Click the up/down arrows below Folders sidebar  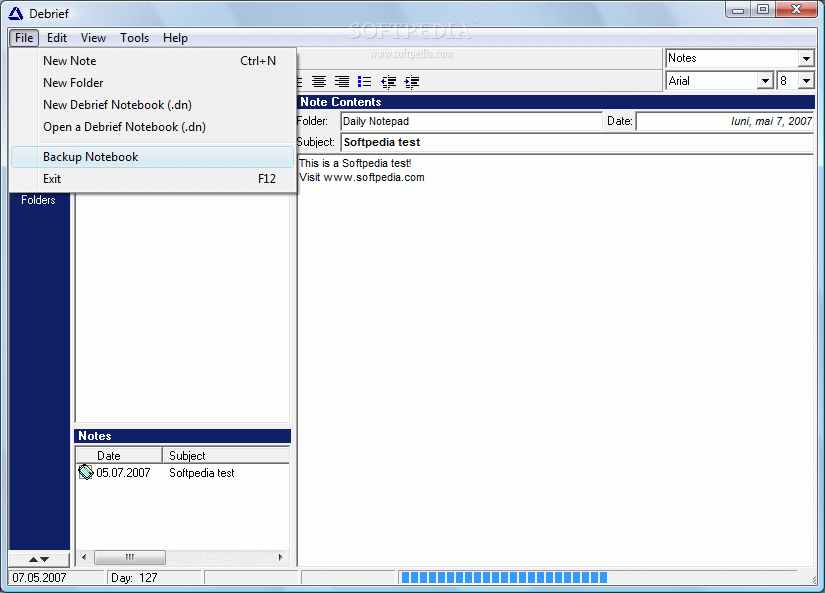click(39, 559)
